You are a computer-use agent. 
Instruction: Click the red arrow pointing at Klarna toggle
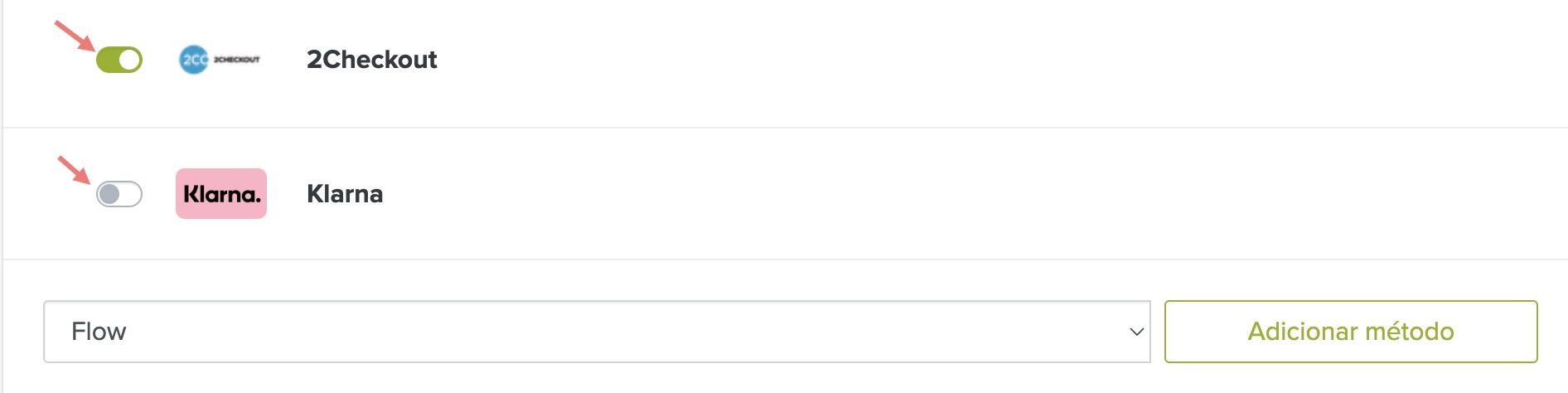click(74, 170)
